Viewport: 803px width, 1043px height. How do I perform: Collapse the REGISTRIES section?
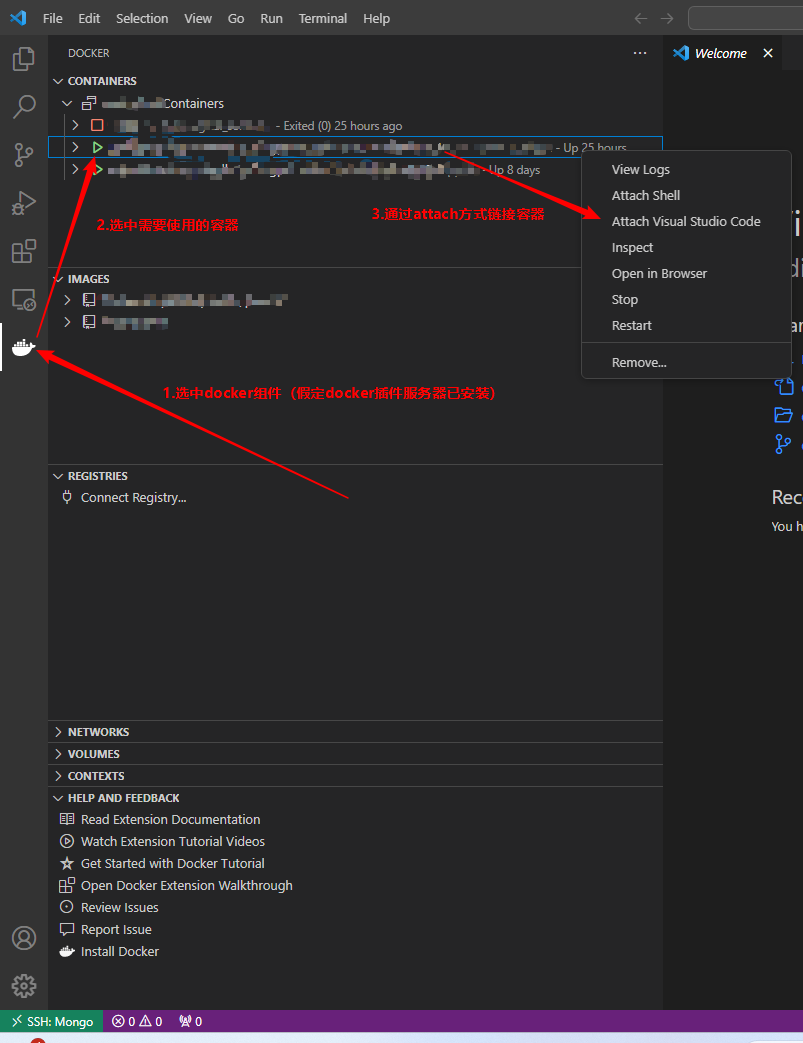tap(59, 476)
